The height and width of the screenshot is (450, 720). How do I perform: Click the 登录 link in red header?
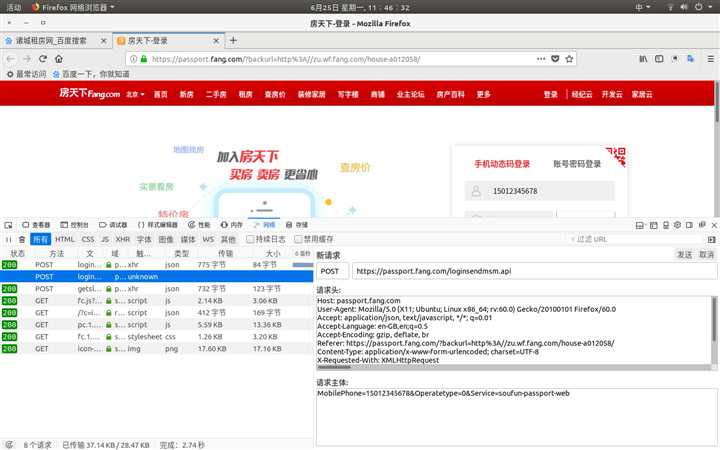tap(551, 94)
